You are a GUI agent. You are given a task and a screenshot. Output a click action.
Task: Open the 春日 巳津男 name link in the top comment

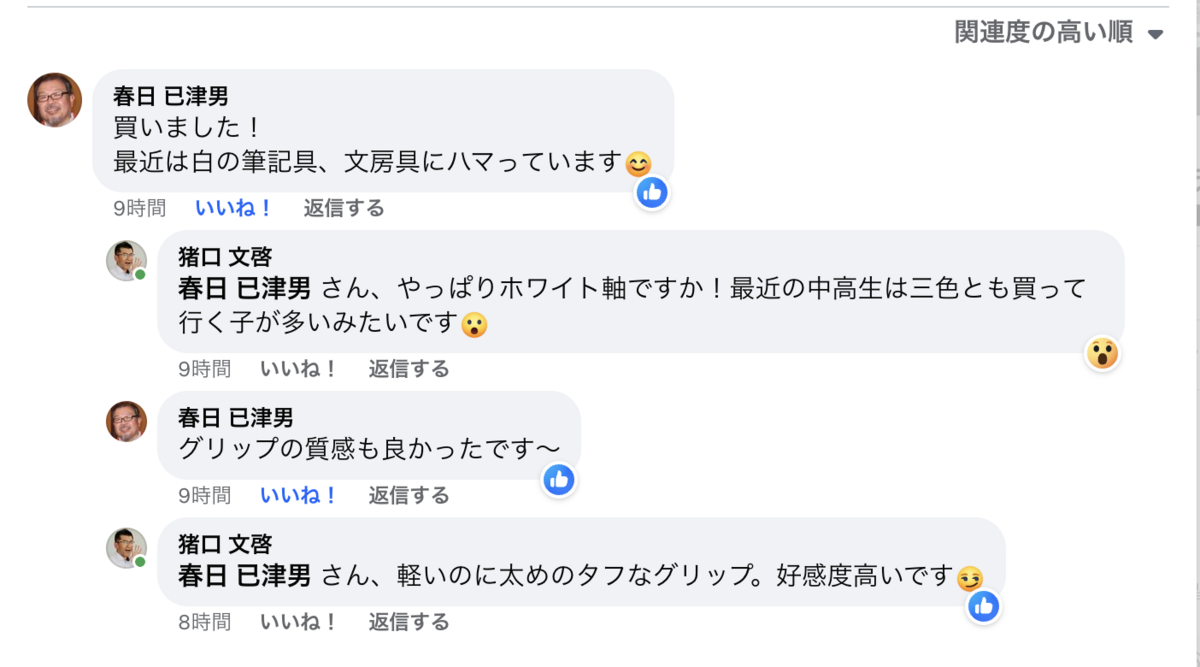point(171,97)
